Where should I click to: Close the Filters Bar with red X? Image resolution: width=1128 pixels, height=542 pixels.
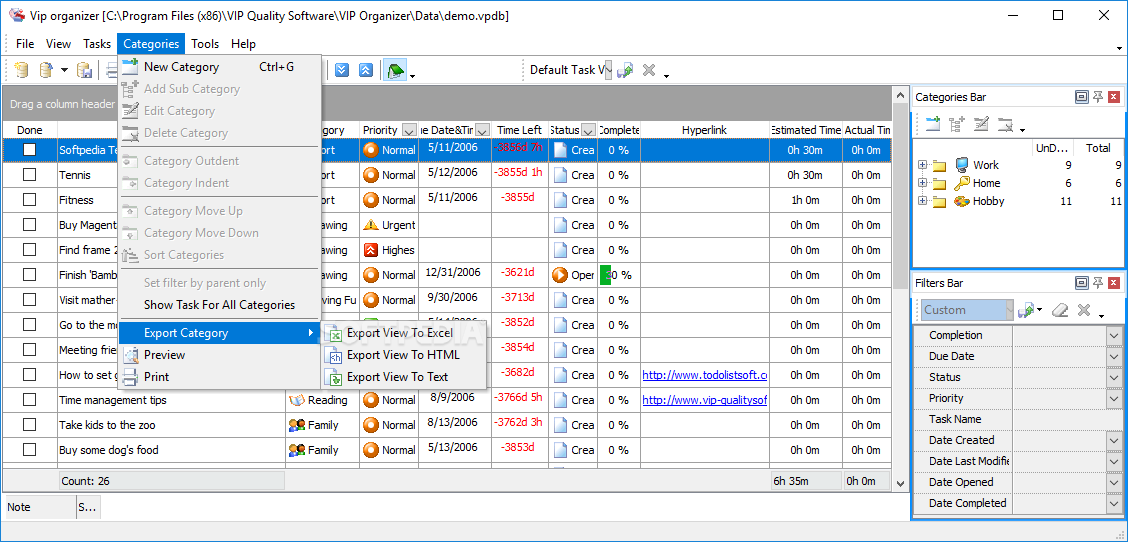coord(1114,283)
